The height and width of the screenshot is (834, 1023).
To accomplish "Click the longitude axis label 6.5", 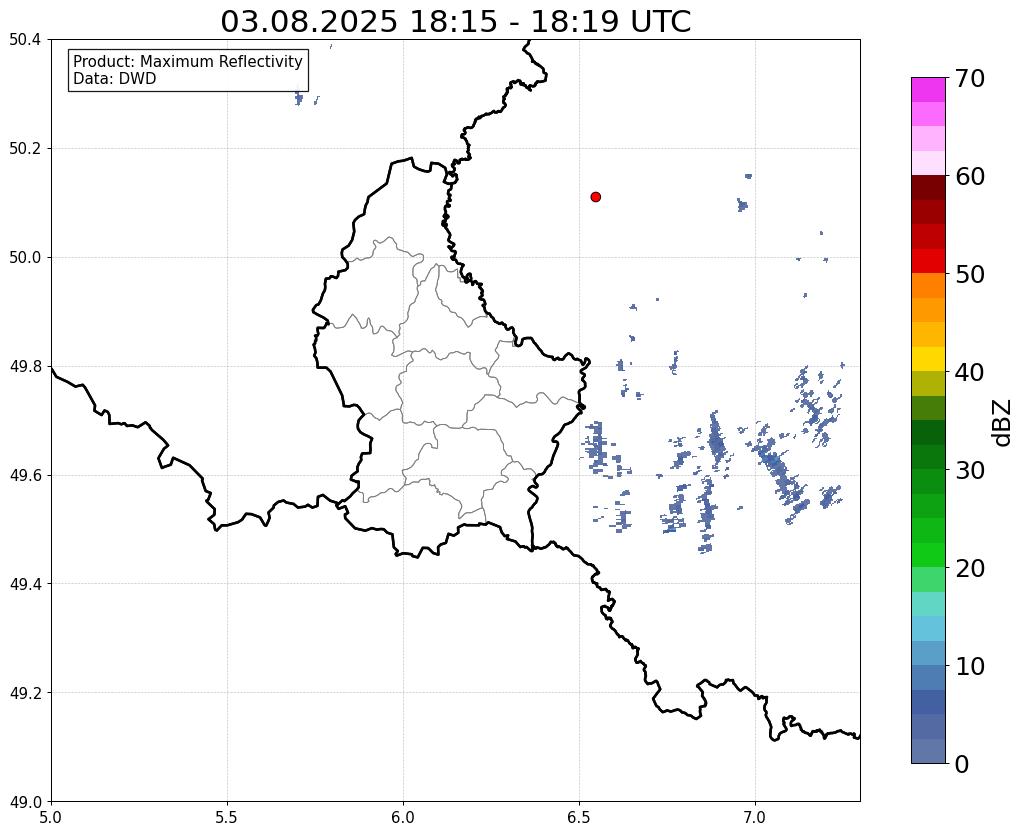I will 579,818.
